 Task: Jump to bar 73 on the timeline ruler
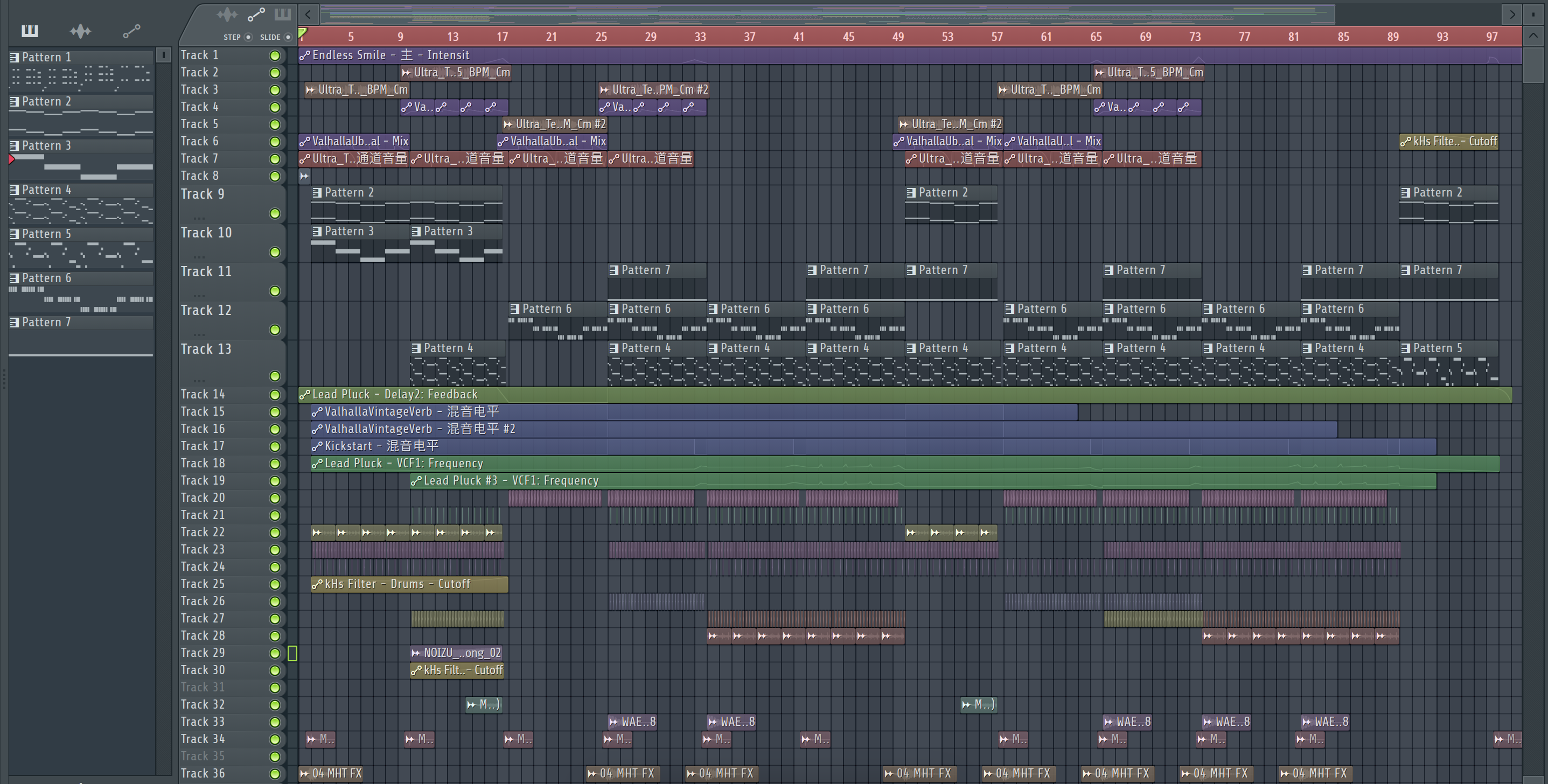coord(1195,37)
